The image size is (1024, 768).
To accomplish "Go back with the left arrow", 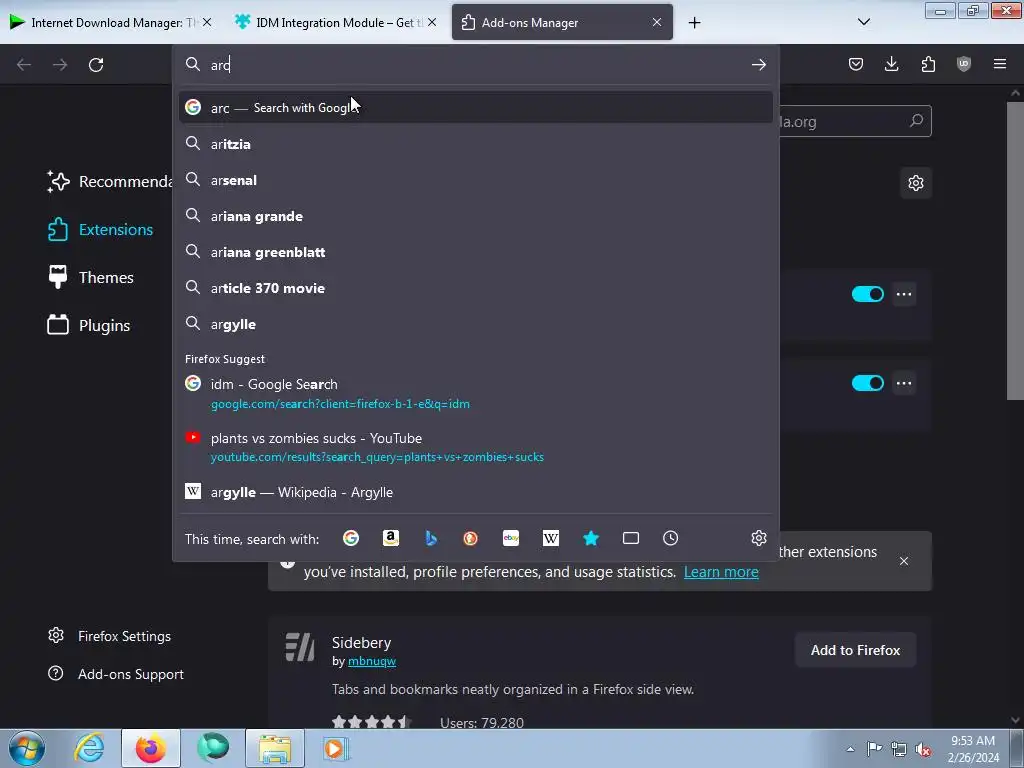I will (24, 65).
